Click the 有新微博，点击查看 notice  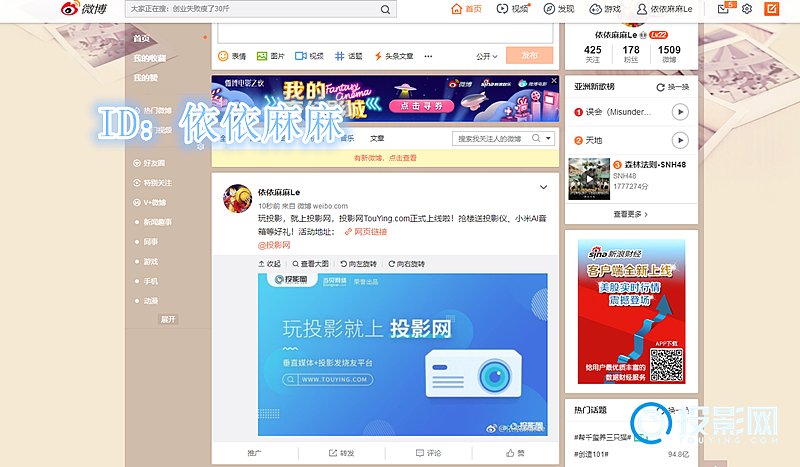(385, 158)
